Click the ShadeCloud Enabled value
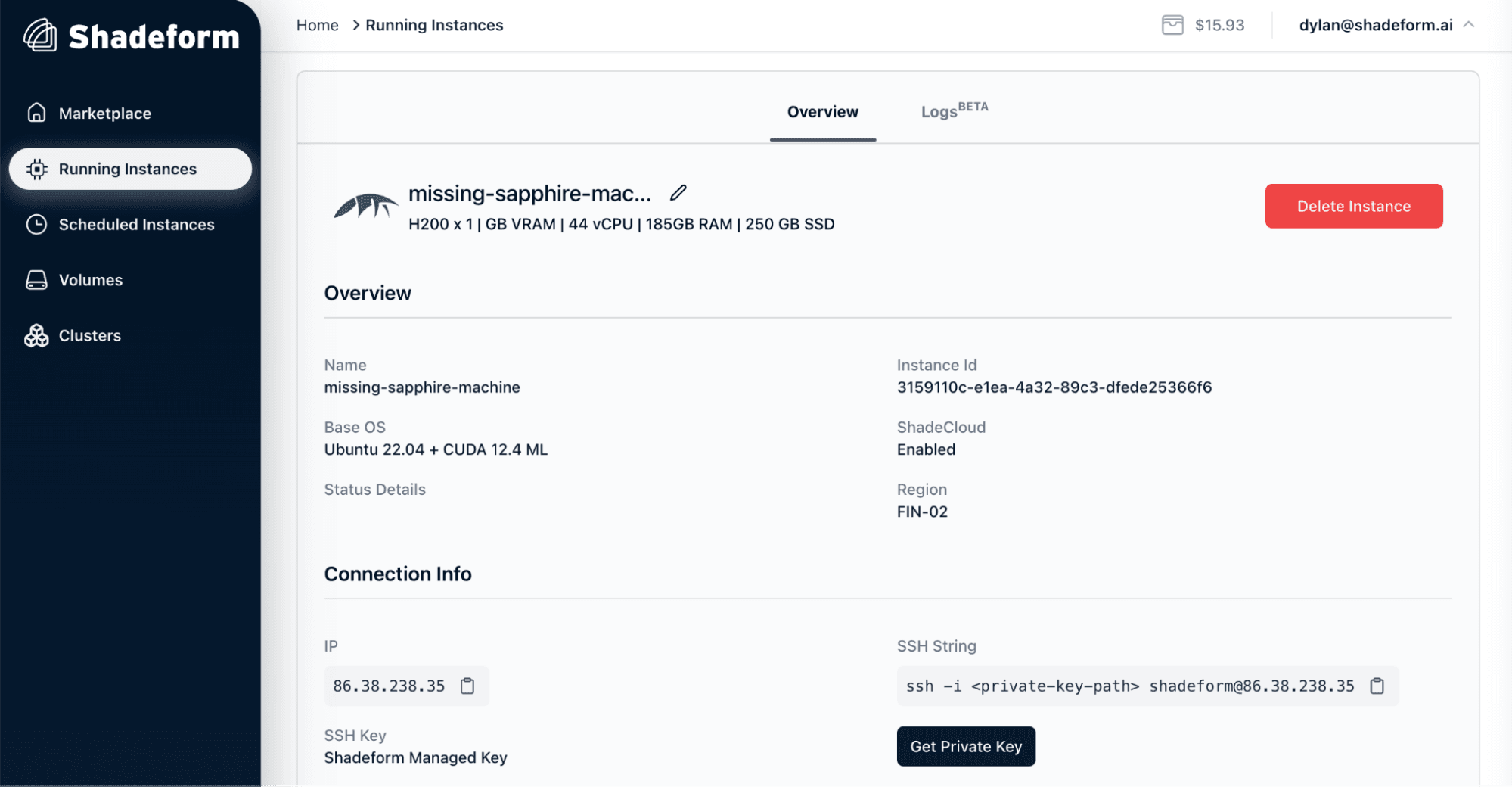This screenshot has width=1512, height=787. coord(926,449)
